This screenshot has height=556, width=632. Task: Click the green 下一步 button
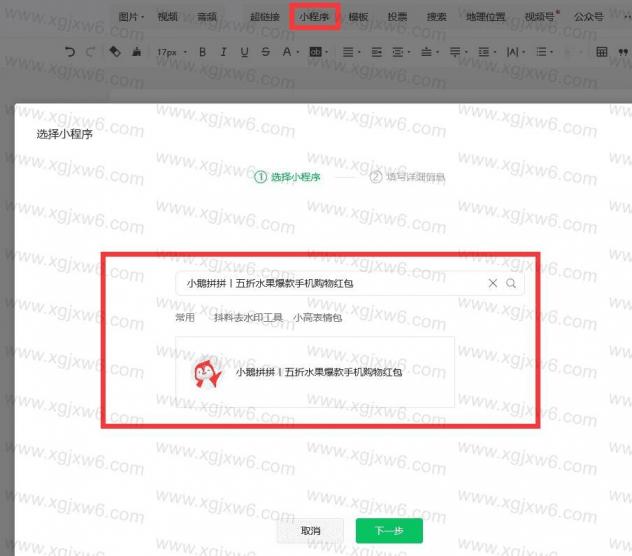(389, 531)
